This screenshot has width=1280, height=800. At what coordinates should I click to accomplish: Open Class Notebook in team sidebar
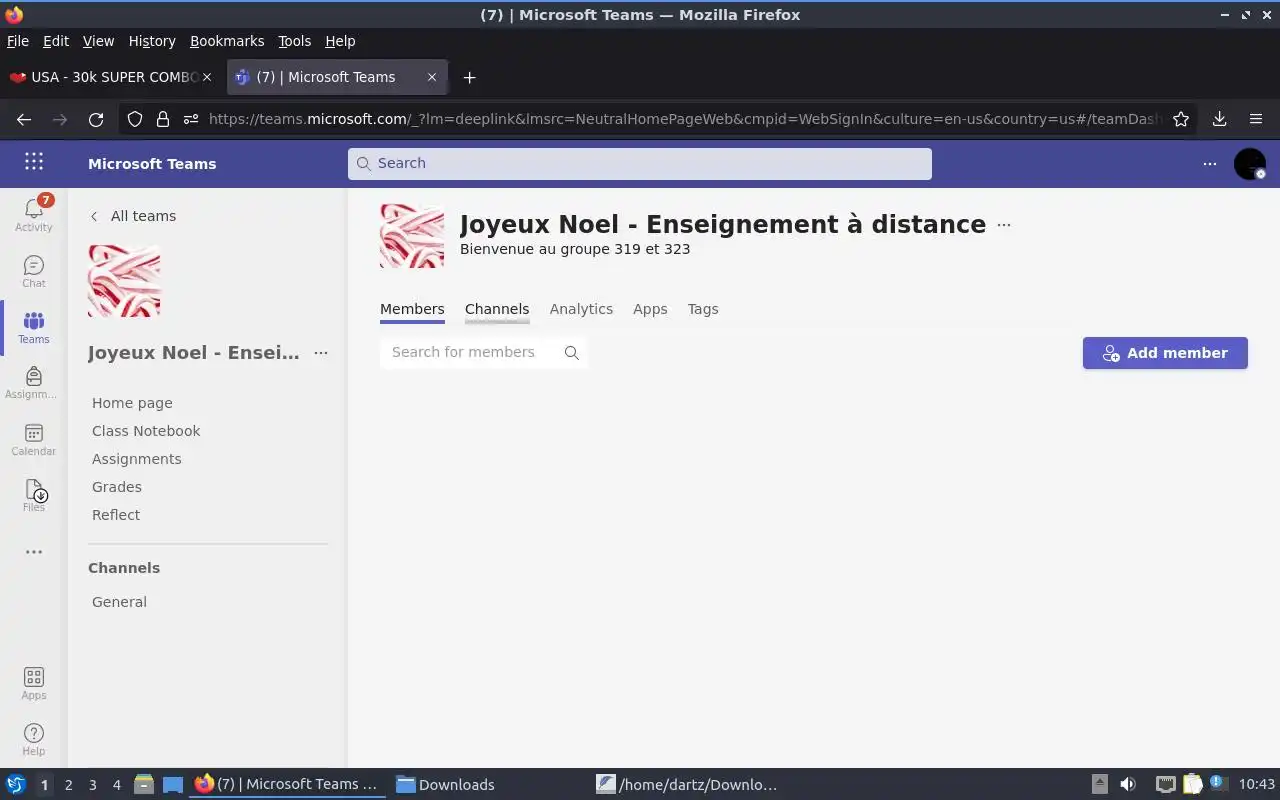pyautogui.click(x=146, y=431)
